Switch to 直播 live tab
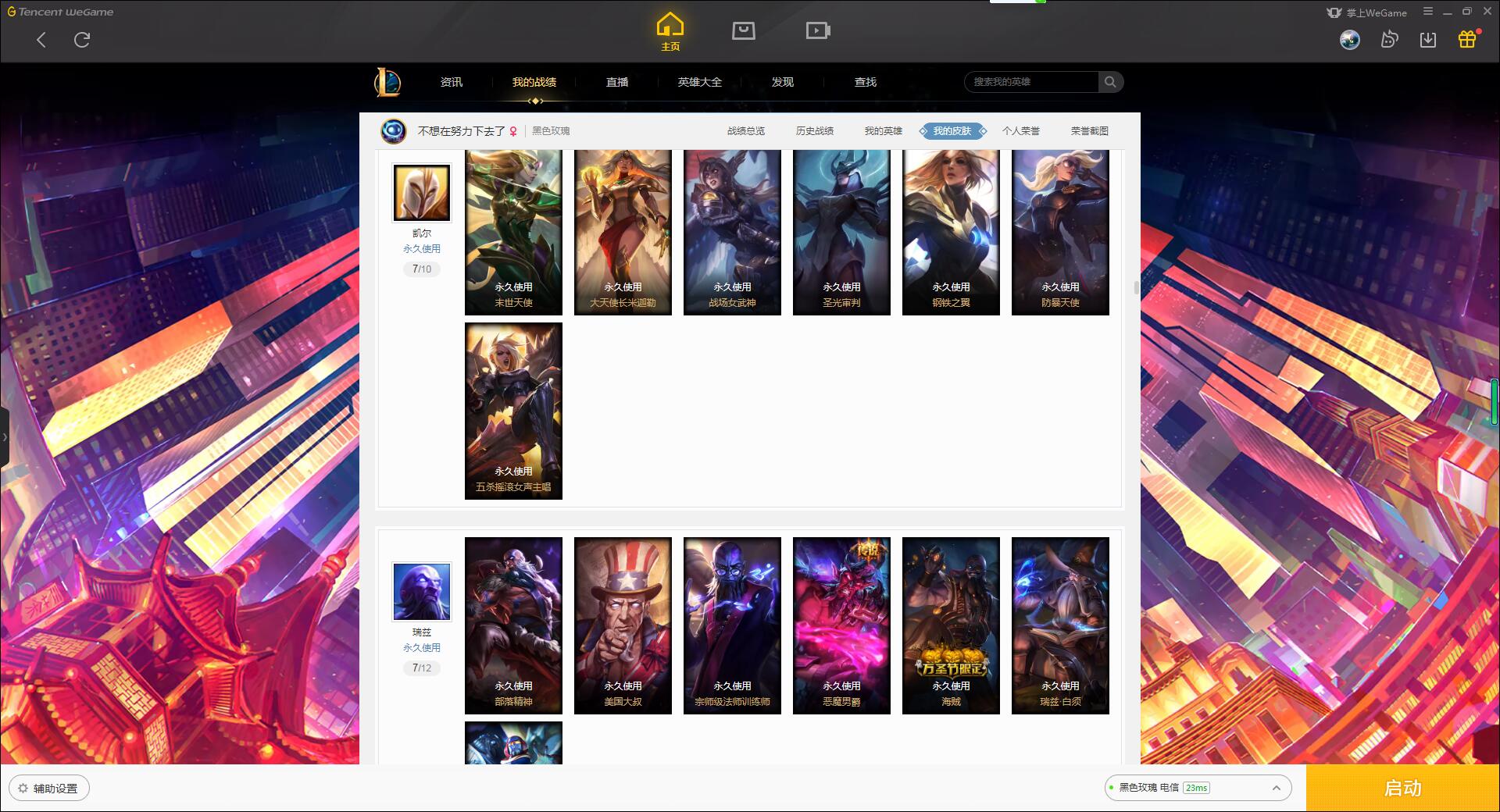Image resolution: width=1500 pixels, height=812 pixels. pyautogui.click(x=617, y=82)
